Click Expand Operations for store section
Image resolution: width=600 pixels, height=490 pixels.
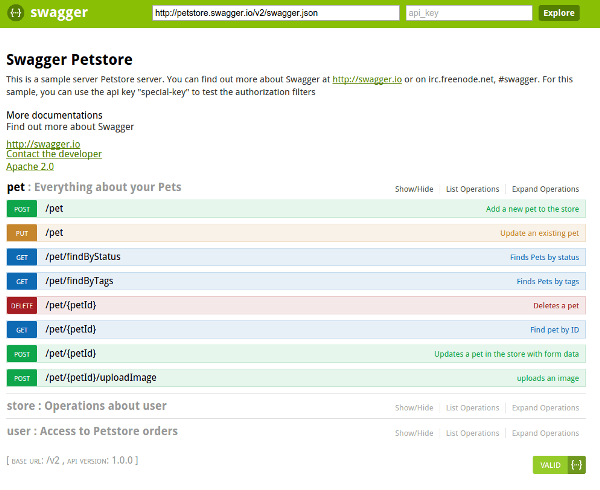(x=545, y=408)
